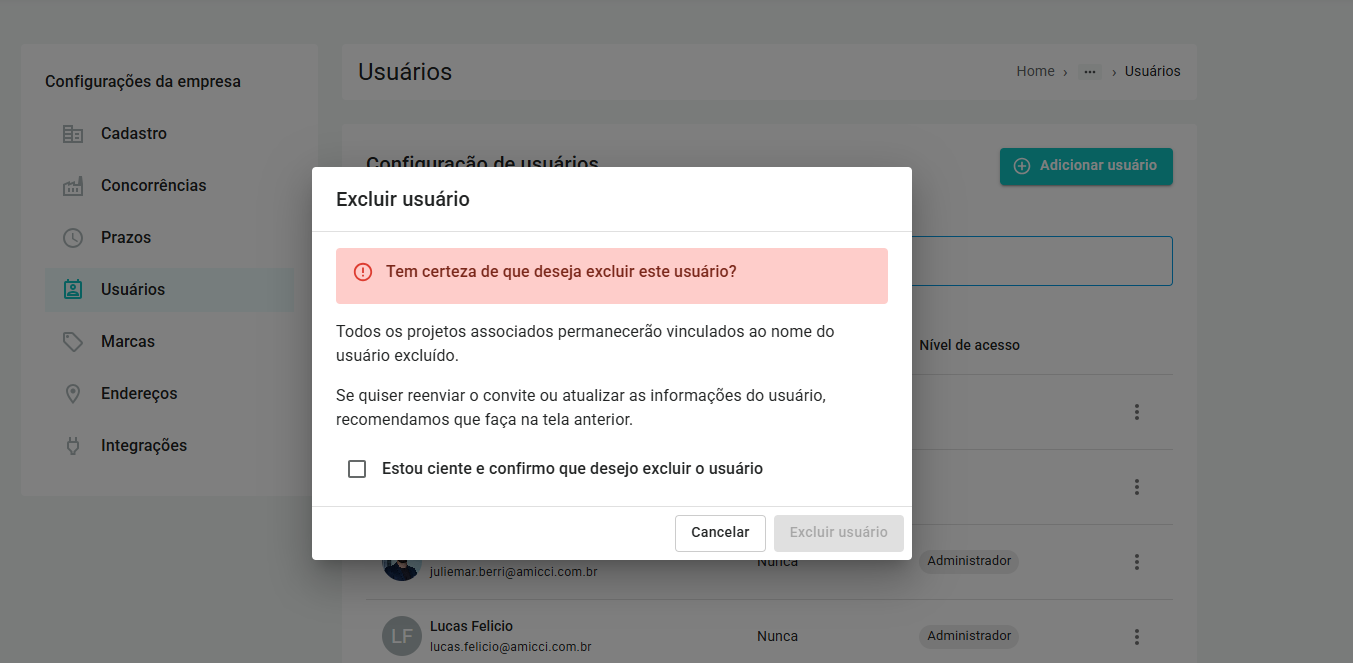
Task: Click the Cadastro building icon
Action: coord(72,134)
